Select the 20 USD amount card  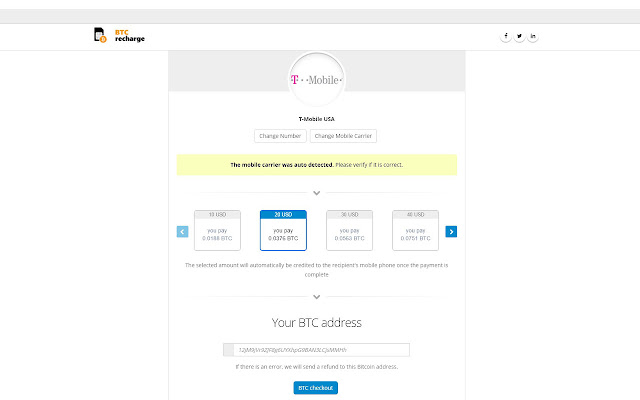(x=283, y=230)
